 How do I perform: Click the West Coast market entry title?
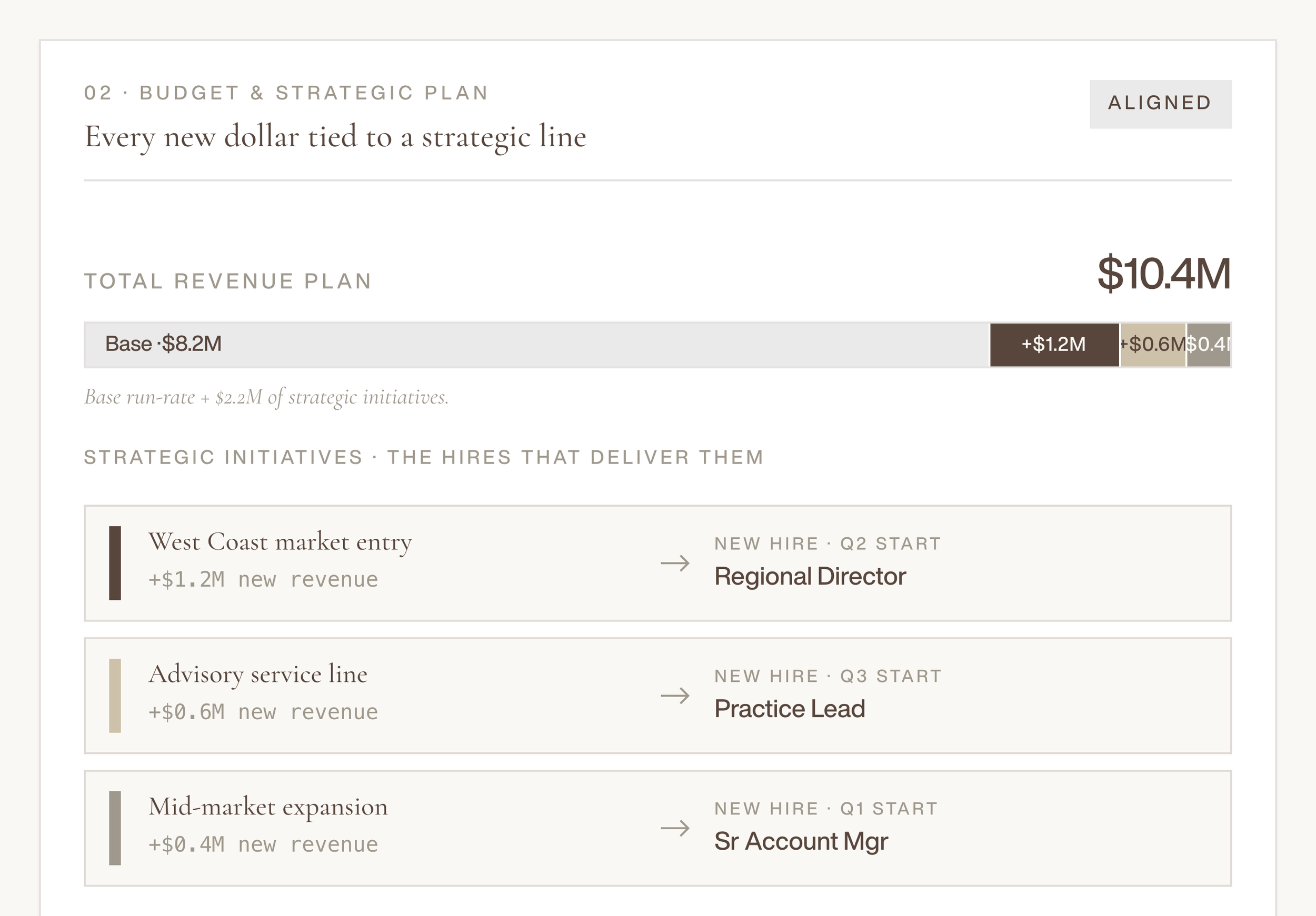280,542
